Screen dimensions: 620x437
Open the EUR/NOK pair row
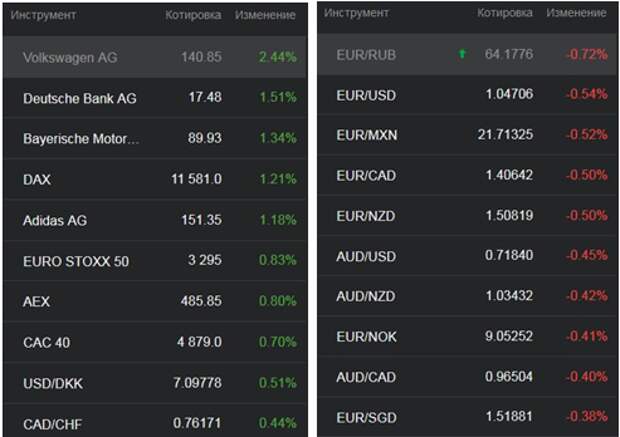(467, 336)
